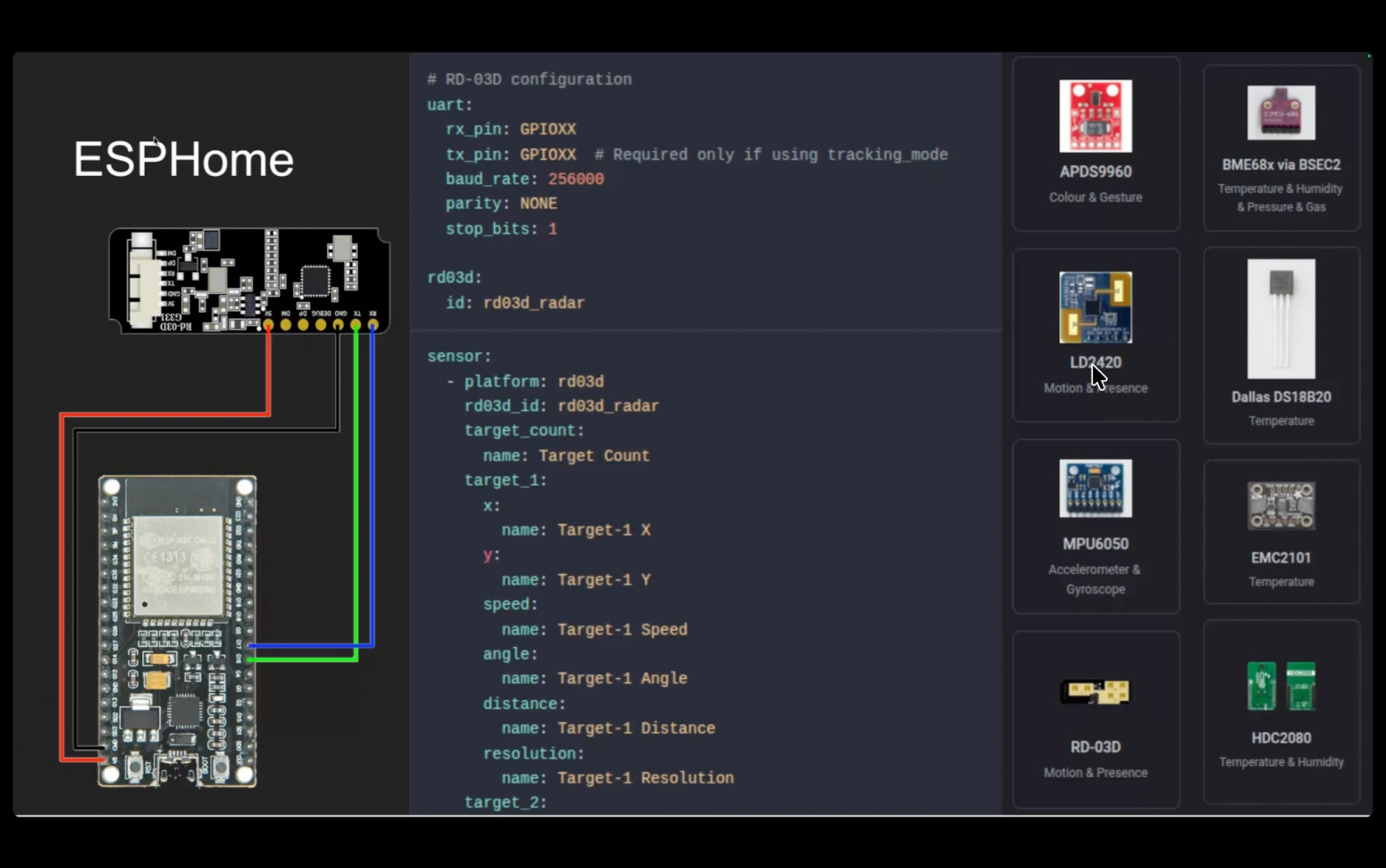
Task: Open the HDC2080 title link
Action: (1281, 738)
